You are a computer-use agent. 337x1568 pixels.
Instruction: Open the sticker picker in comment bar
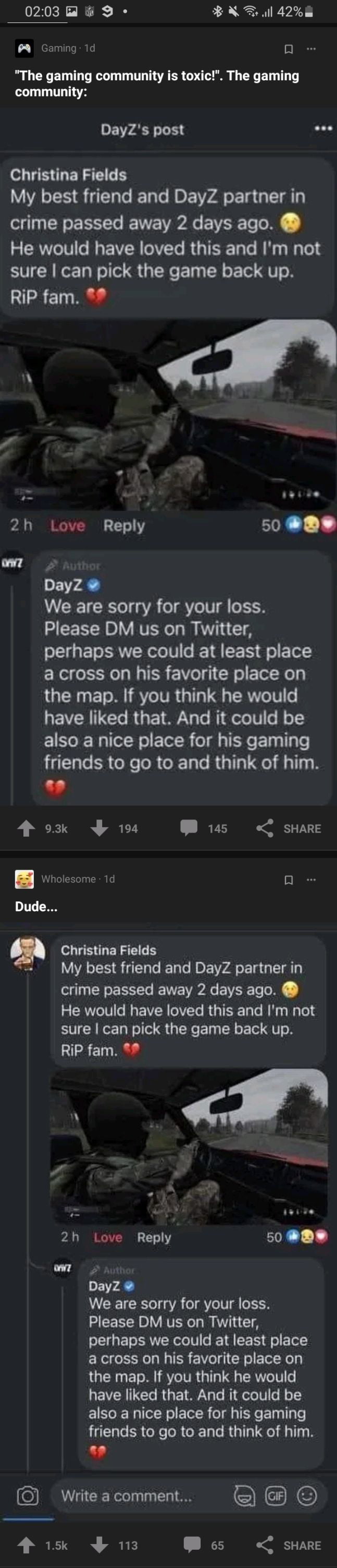tap(244, 1496)
